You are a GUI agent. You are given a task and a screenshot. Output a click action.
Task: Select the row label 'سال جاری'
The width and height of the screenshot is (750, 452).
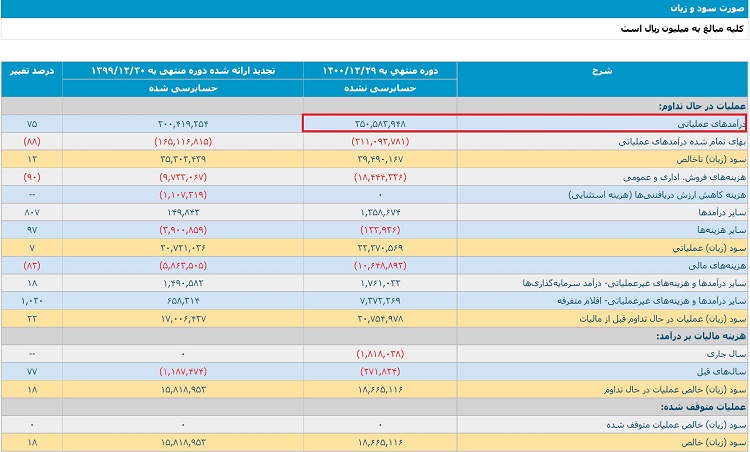[726, 354]
